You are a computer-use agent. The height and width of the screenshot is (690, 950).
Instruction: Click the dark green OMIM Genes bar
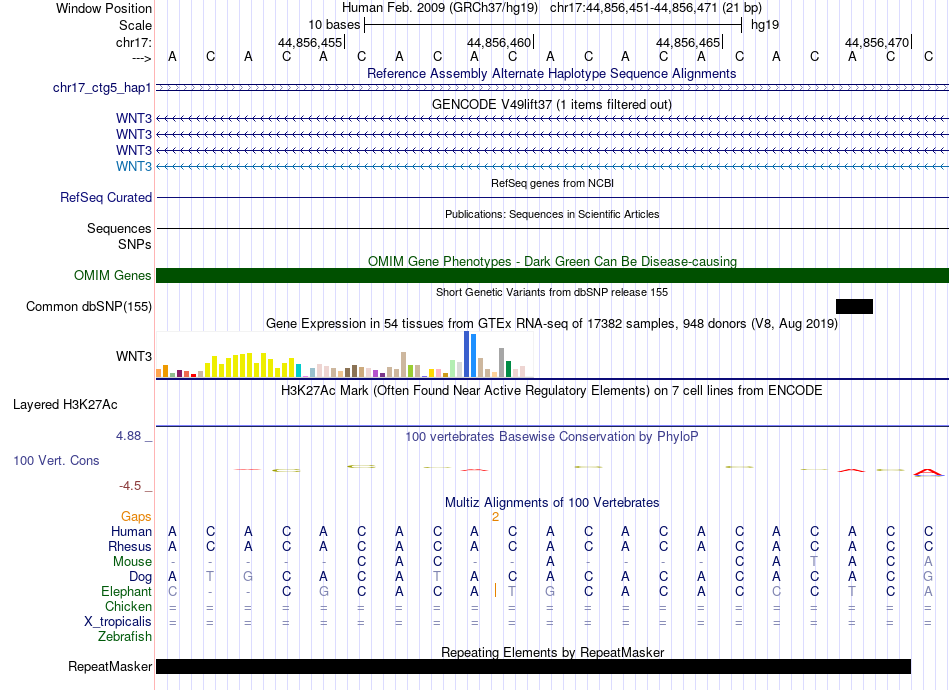(x=552, y=276)
